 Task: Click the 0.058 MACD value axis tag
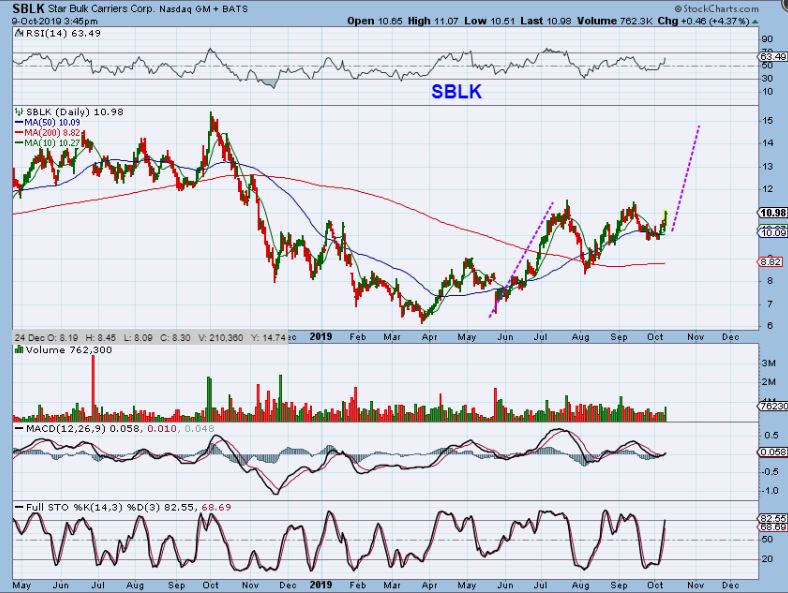point(772,452)
